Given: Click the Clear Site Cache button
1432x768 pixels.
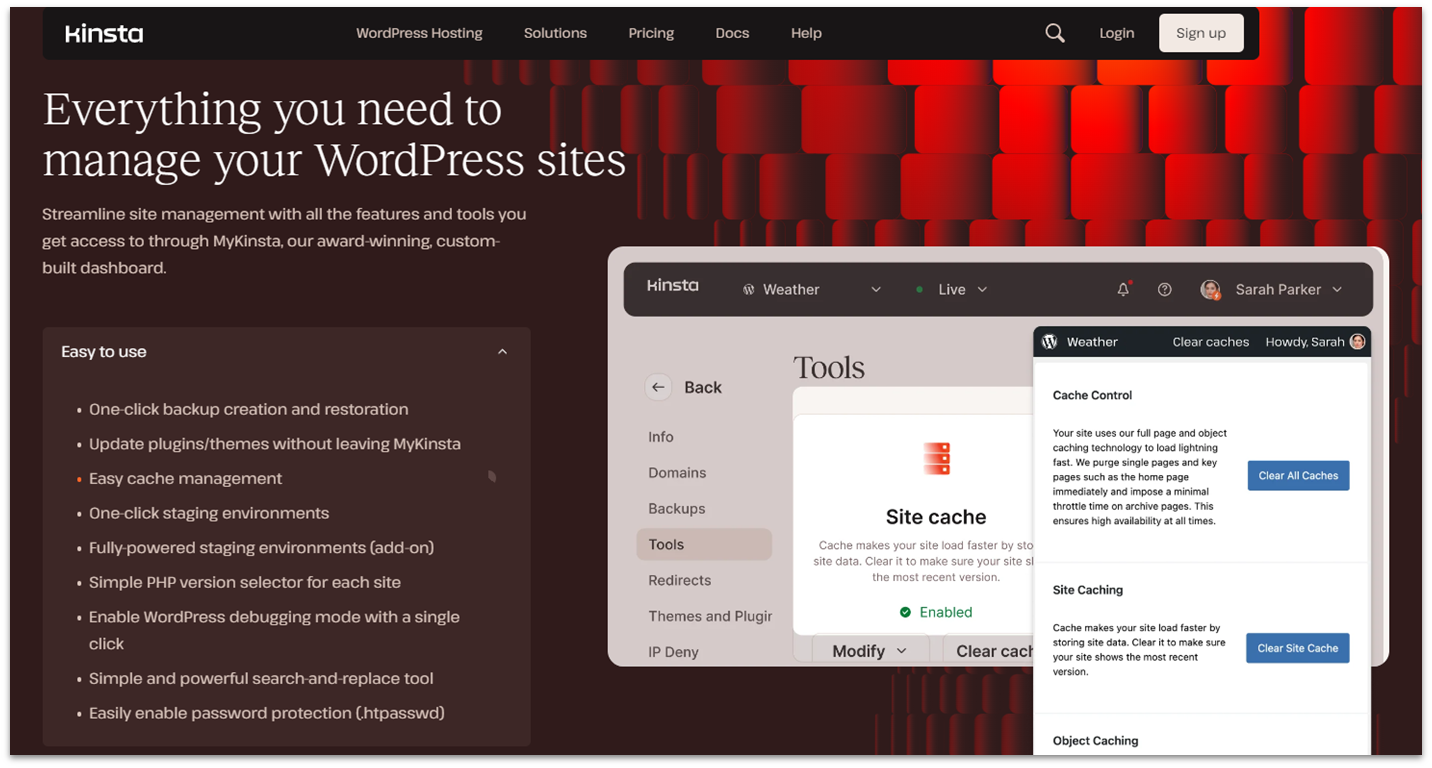Looking at the screenshot, I should coord(1298,648).
